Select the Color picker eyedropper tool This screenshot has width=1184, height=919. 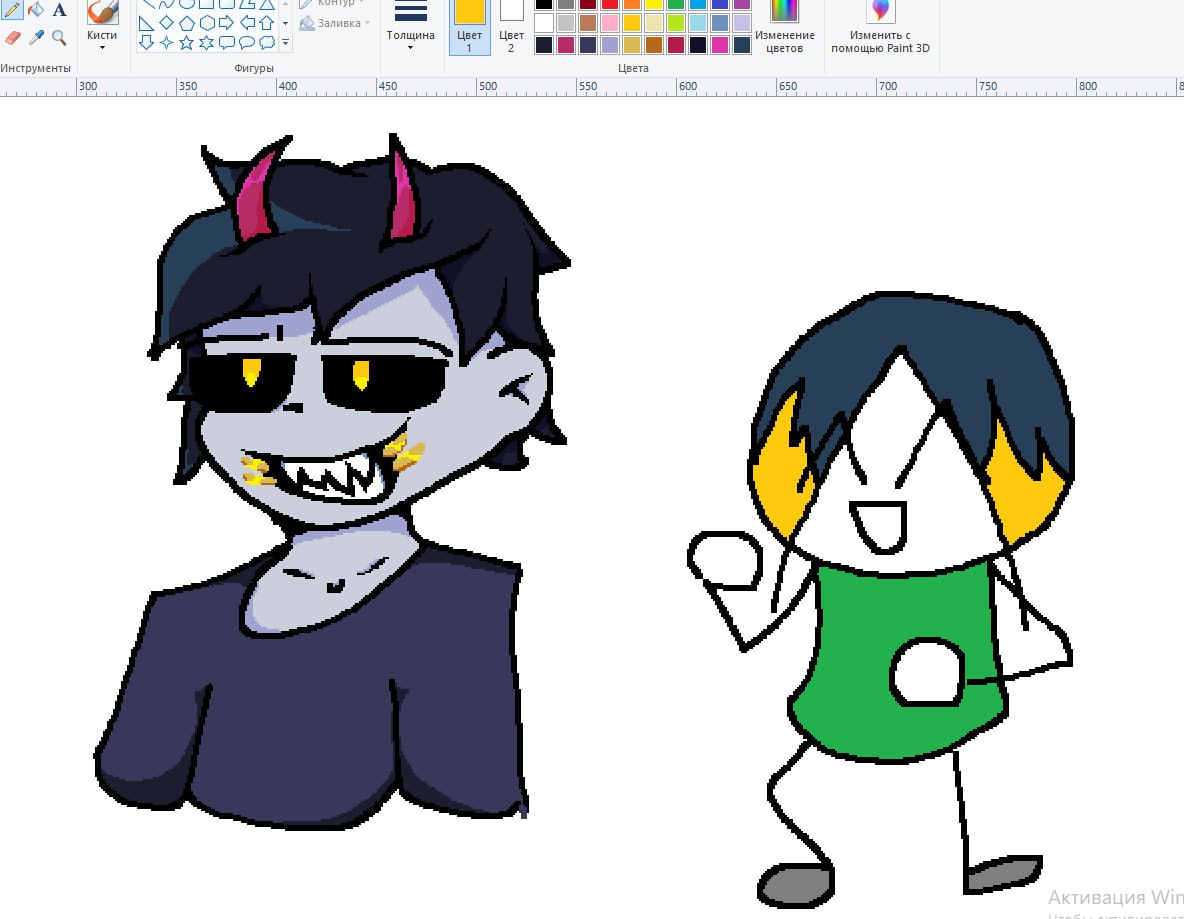[35, 37]
